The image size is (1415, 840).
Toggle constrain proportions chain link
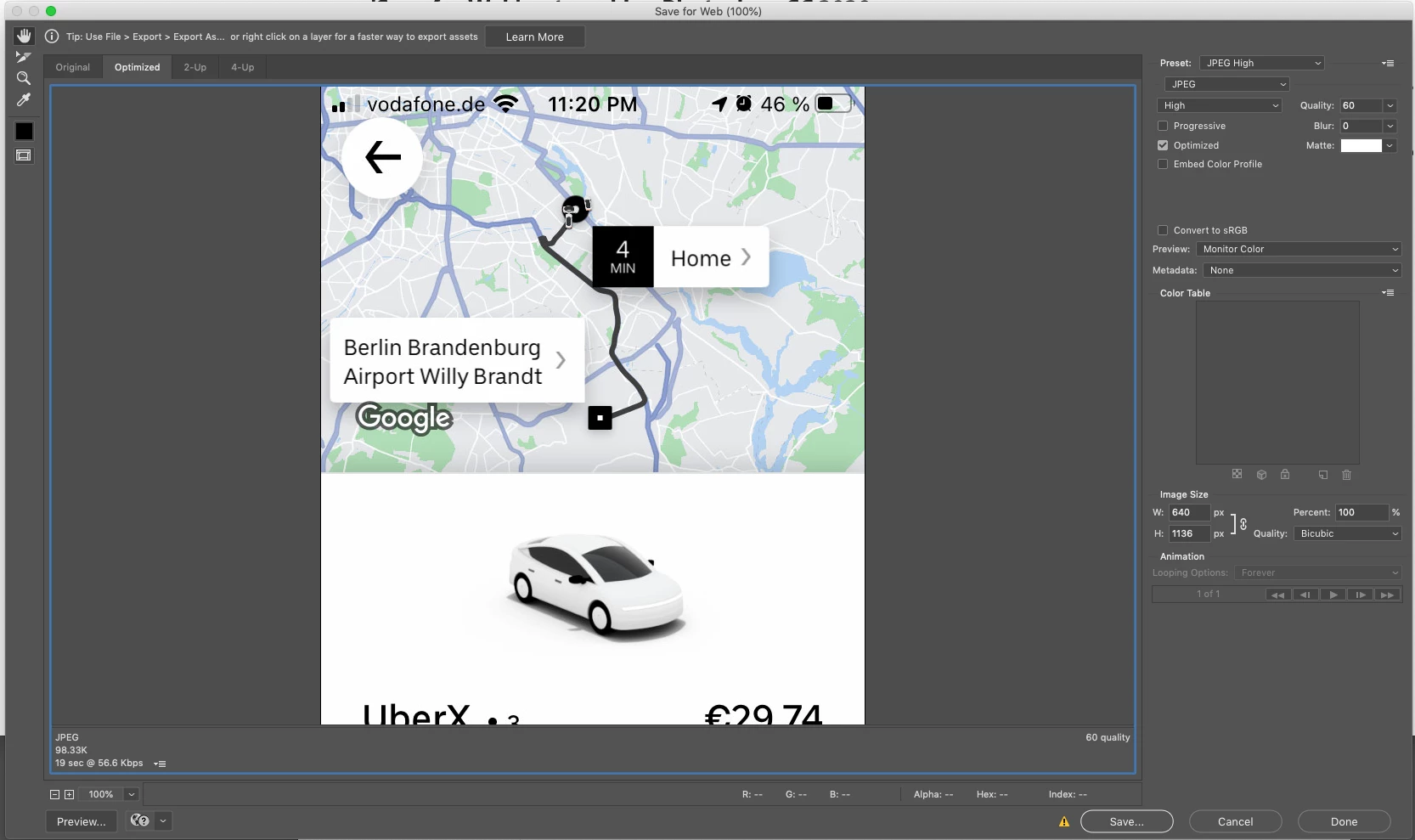1243,524
